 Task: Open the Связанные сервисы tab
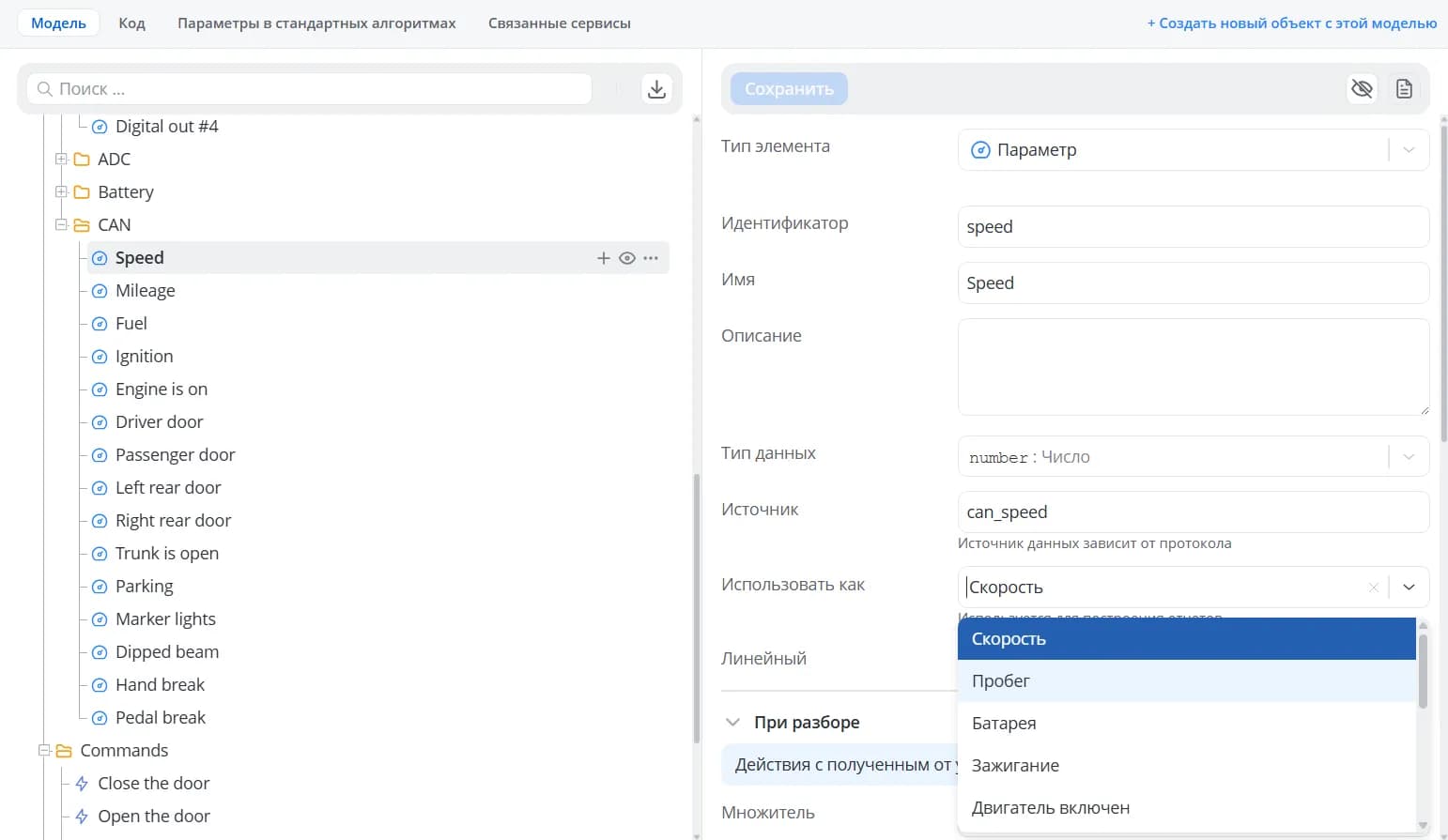560,23
